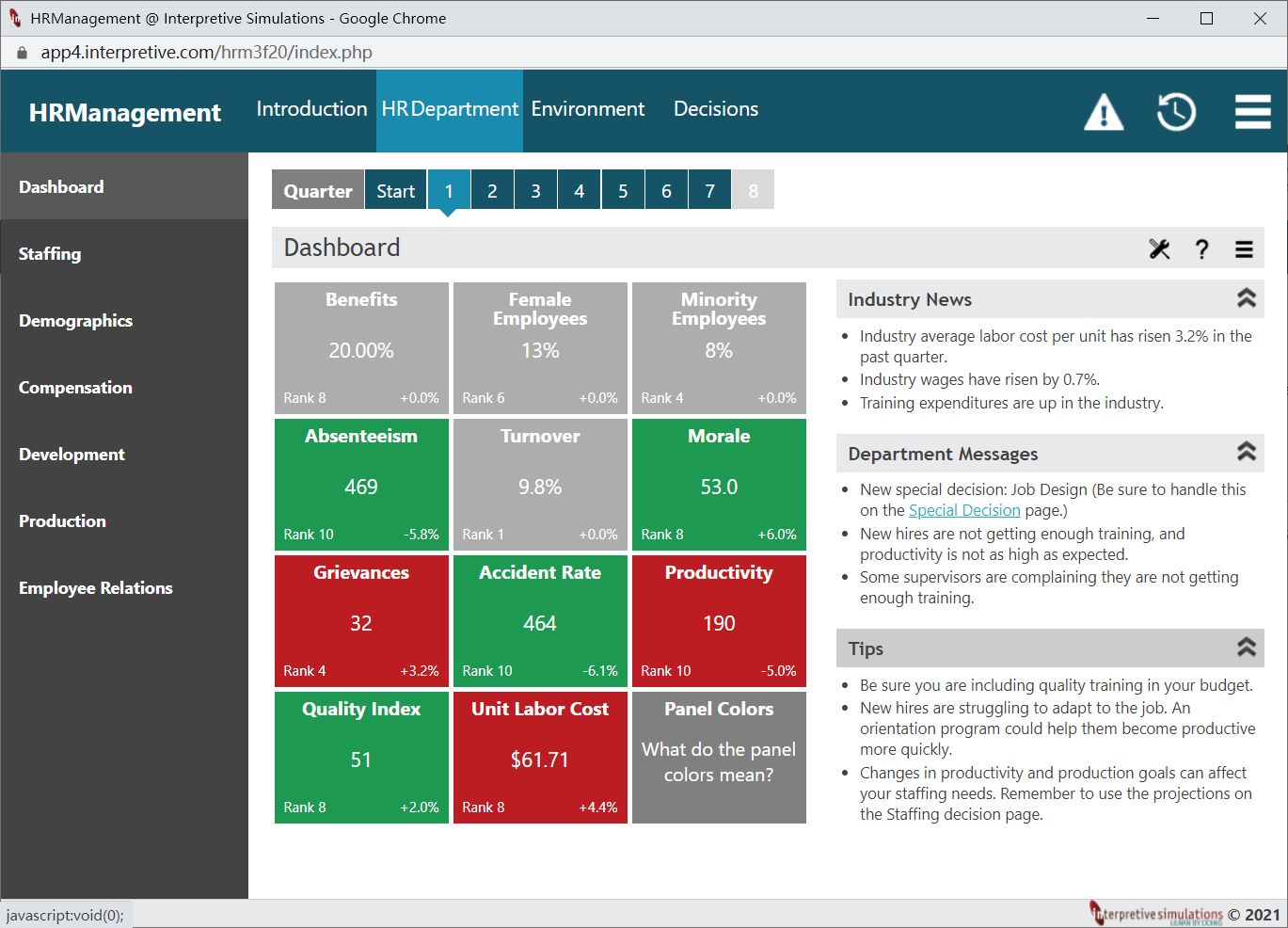This screenshot has height=928, width=1288.
Task: Open the Decisions tab
Action: click(x=716, y=109)
